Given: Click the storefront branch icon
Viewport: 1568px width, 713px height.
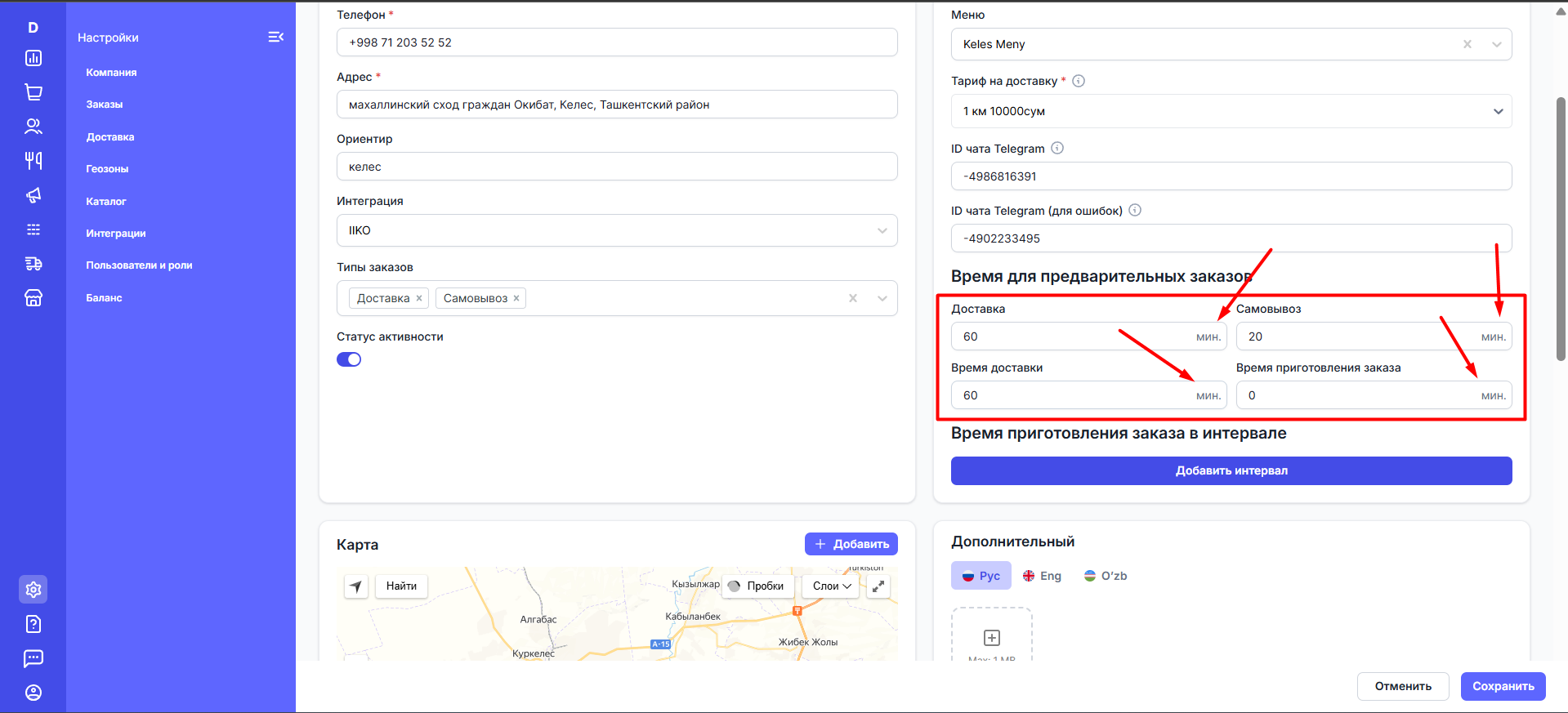Looking at the screenshot, I should pos(34,298).
